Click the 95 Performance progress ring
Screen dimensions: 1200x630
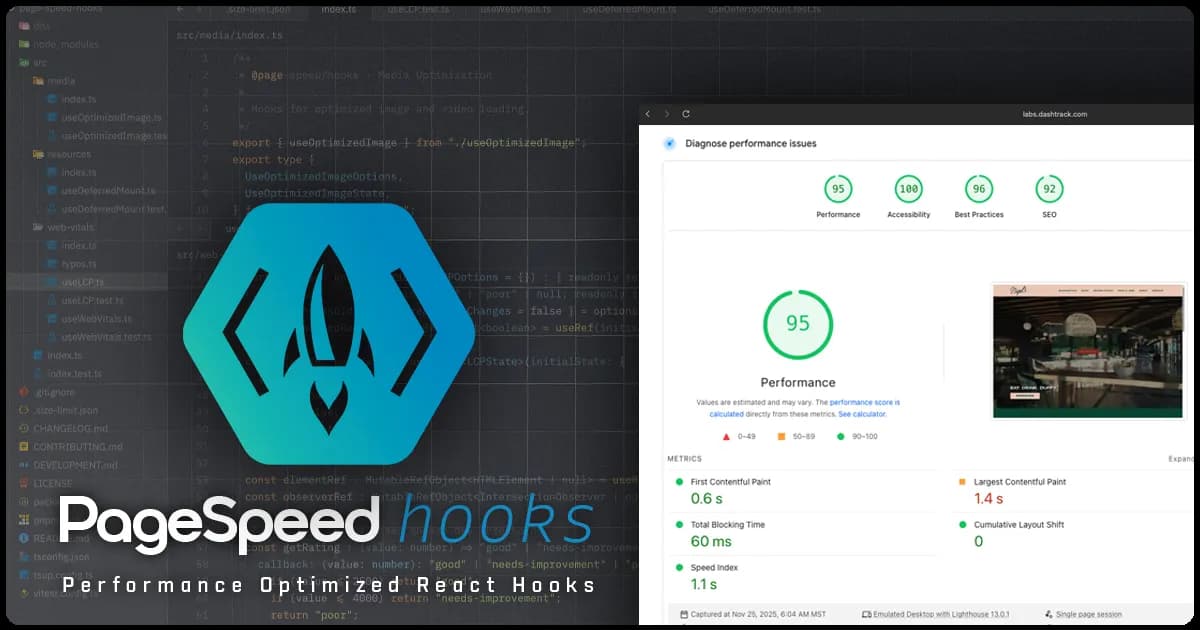(x=797, y=323)
